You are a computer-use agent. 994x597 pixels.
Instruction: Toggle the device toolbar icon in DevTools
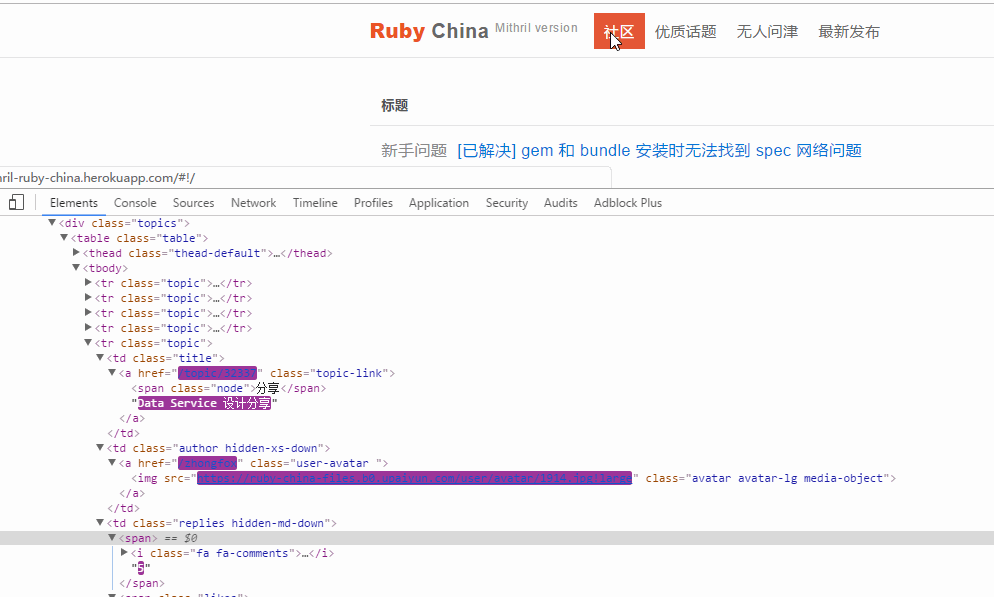16,202
